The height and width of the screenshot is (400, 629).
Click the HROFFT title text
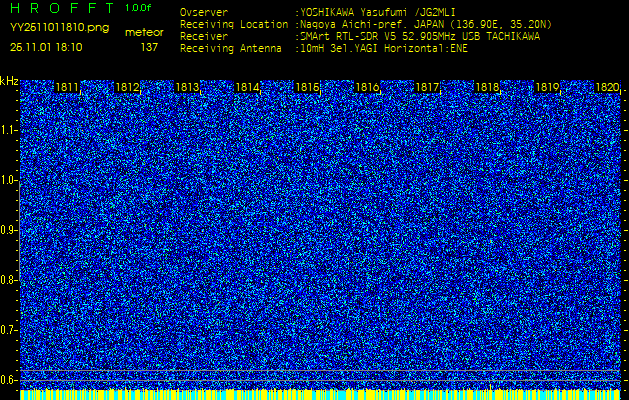(62, 8)
